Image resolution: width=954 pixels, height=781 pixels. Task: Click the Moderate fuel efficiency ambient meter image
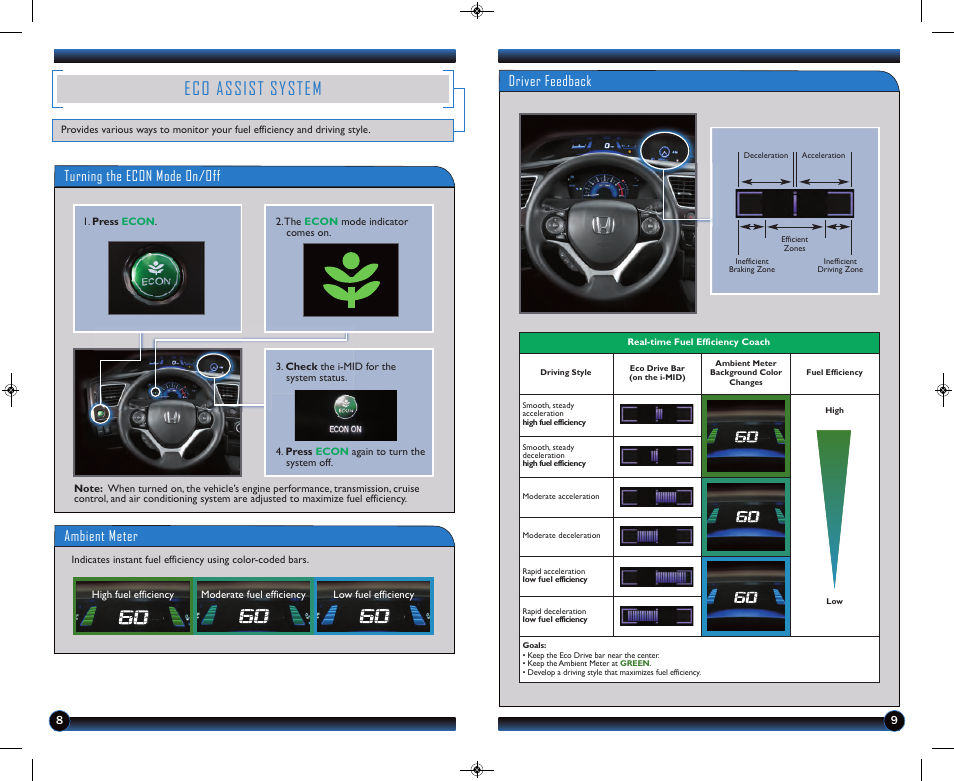point(253,606)
